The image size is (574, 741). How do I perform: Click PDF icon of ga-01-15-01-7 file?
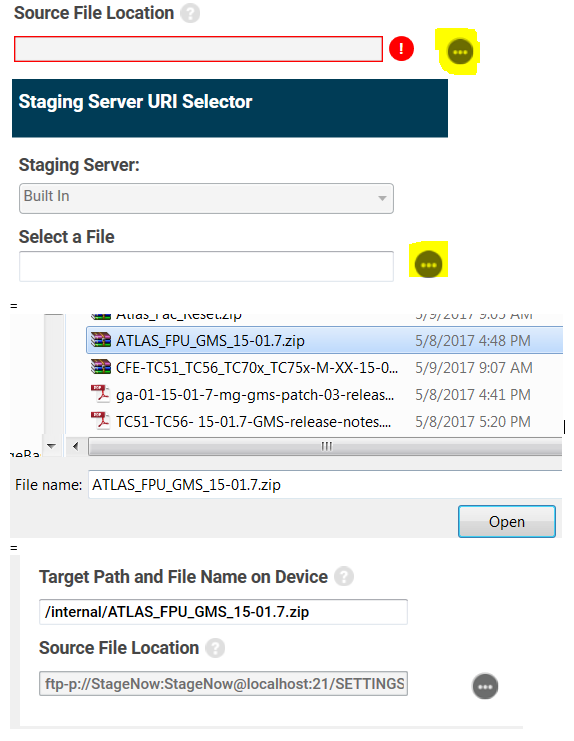click(x=100, y=393)
